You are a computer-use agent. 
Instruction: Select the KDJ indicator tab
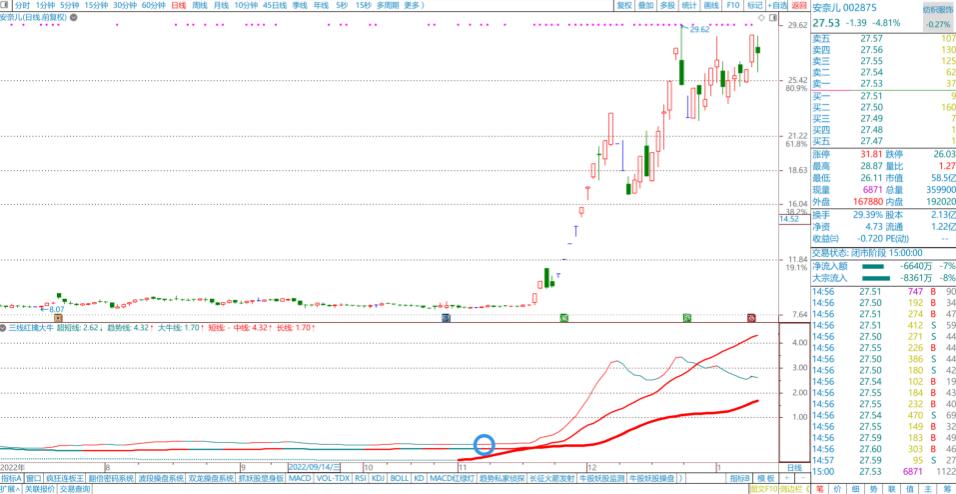[x=379, y=478]
